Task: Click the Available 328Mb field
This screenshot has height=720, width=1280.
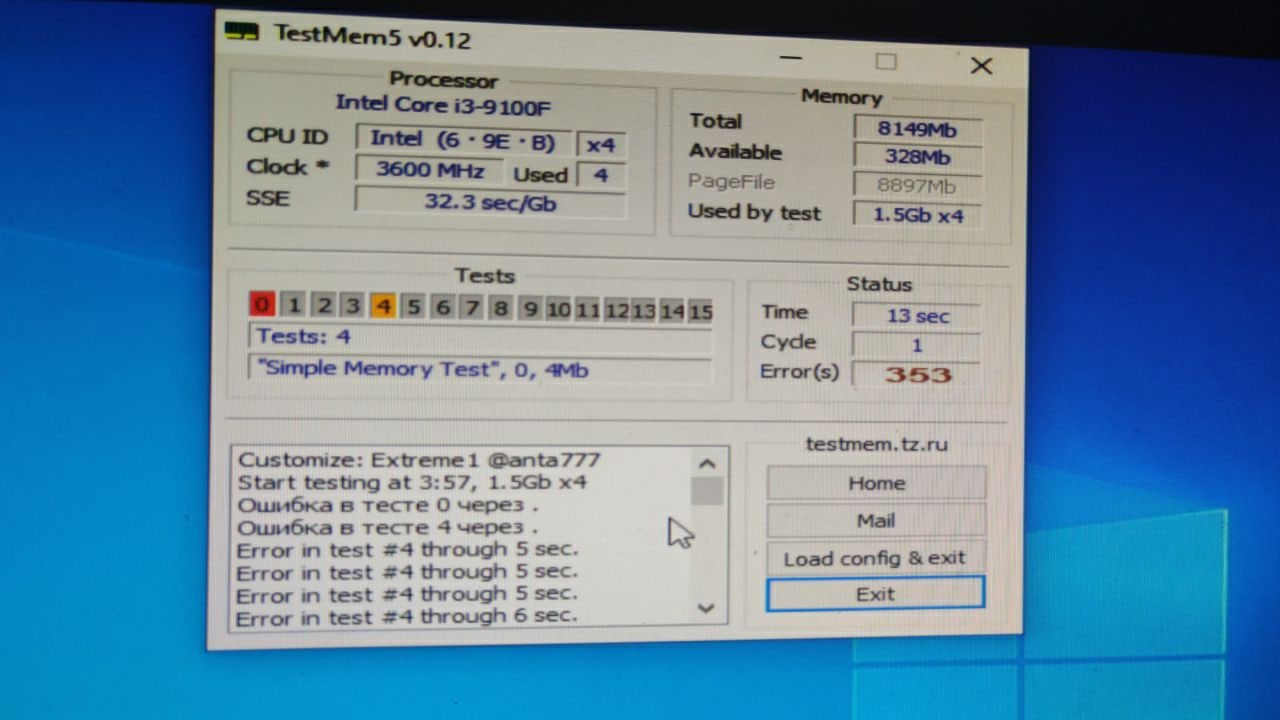Action: (917, 157)
